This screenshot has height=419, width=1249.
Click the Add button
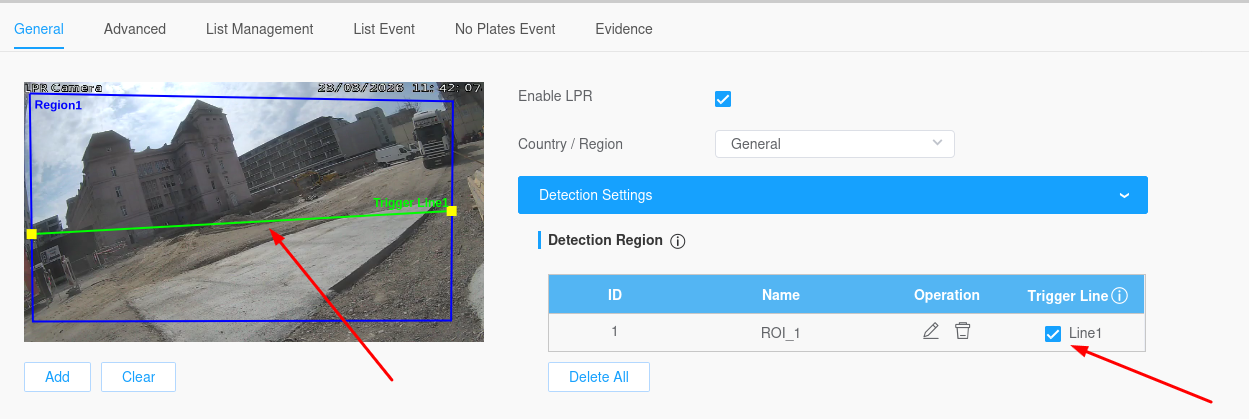(x=57, y=377)
